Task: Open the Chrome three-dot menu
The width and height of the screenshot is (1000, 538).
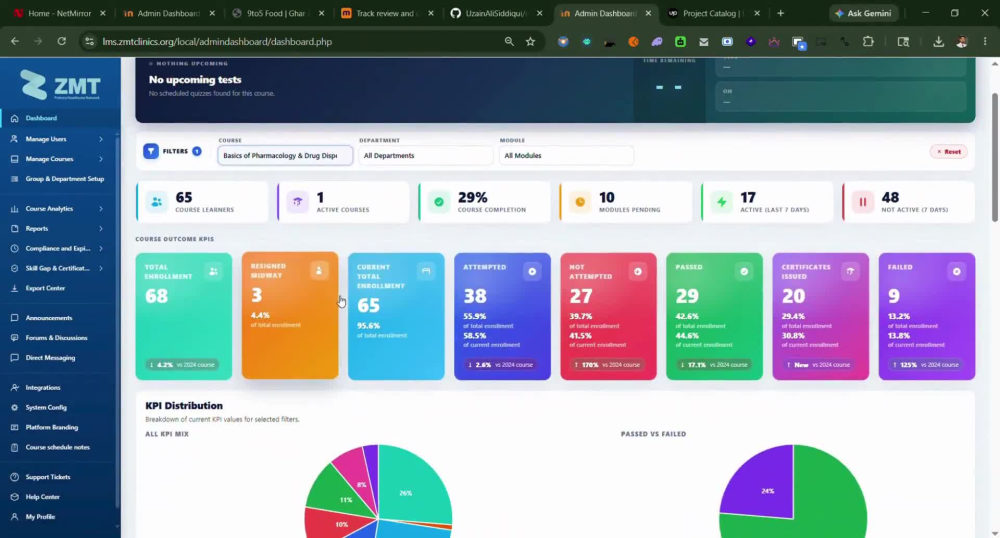Action: [985, 41]
